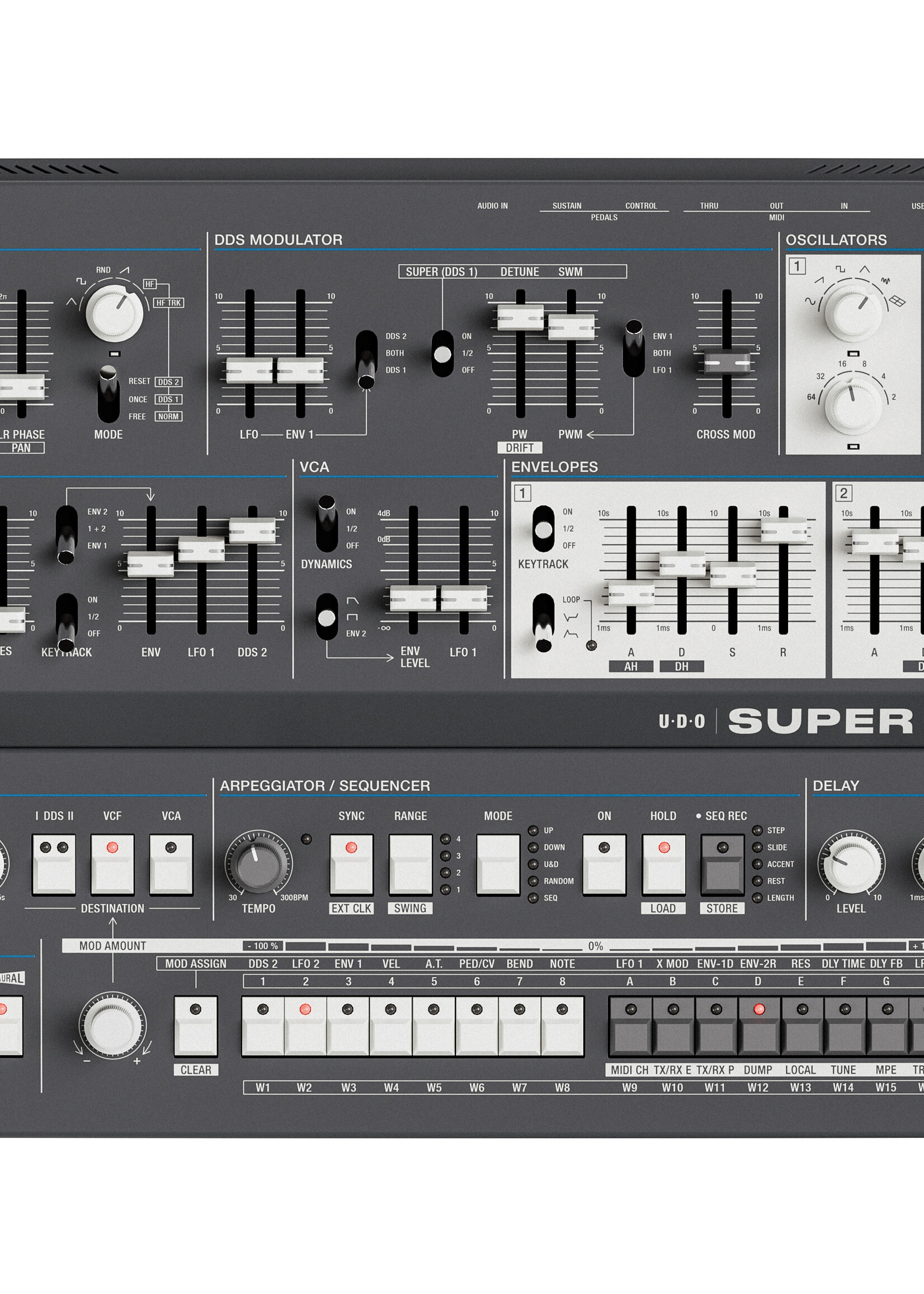Toggle the VCA DYNAMICS switch

[x=327, y=524]
